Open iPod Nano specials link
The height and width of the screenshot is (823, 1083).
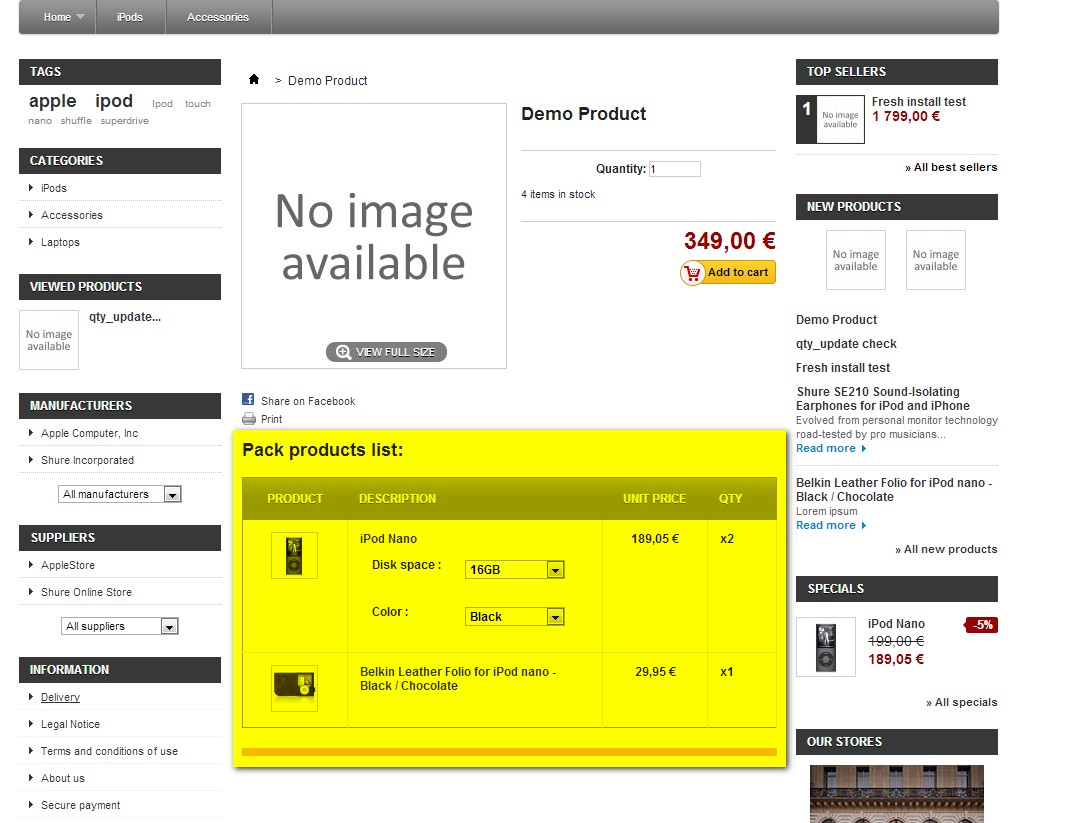coord(896,623)
